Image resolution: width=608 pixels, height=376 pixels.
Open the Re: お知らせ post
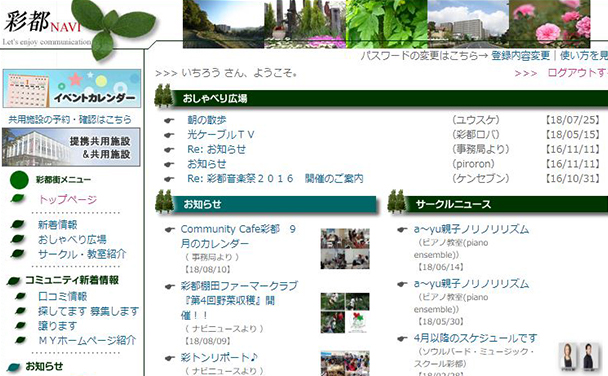(x=216, y=149)
